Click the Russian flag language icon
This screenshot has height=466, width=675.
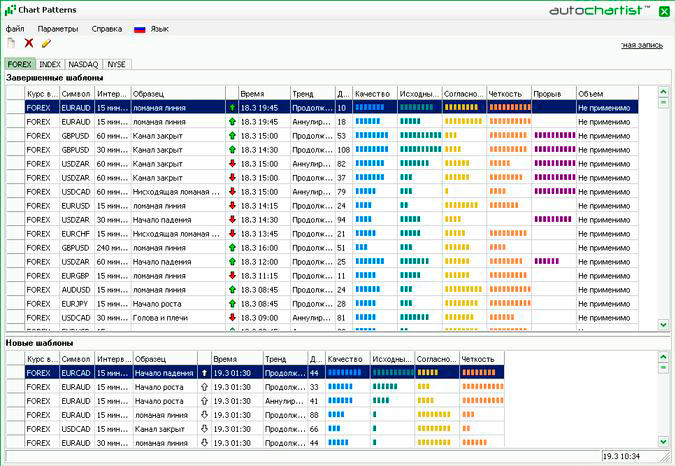pos(139,29)
